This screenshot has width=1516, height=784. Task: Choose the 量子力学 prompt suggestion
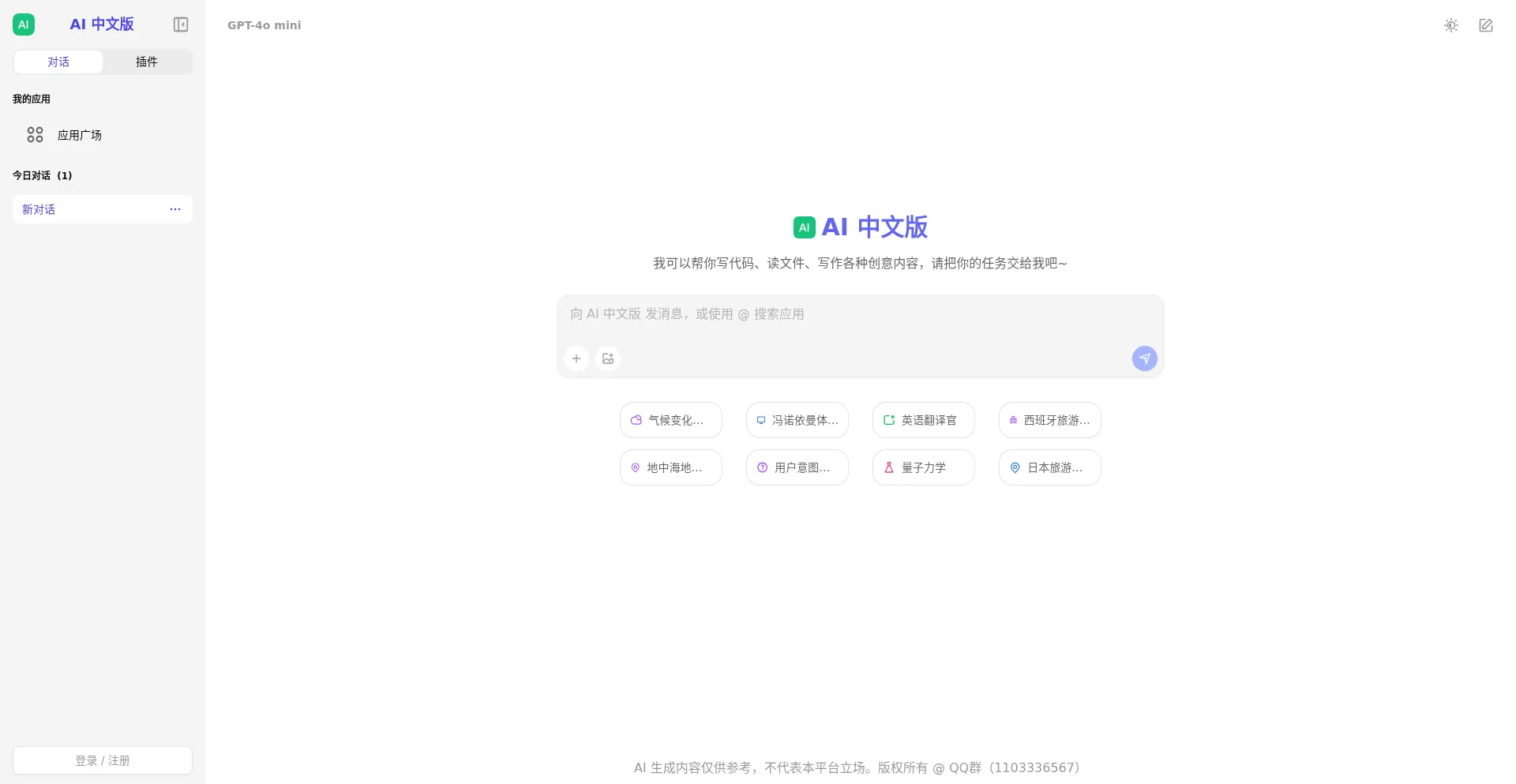coord(924,467)
